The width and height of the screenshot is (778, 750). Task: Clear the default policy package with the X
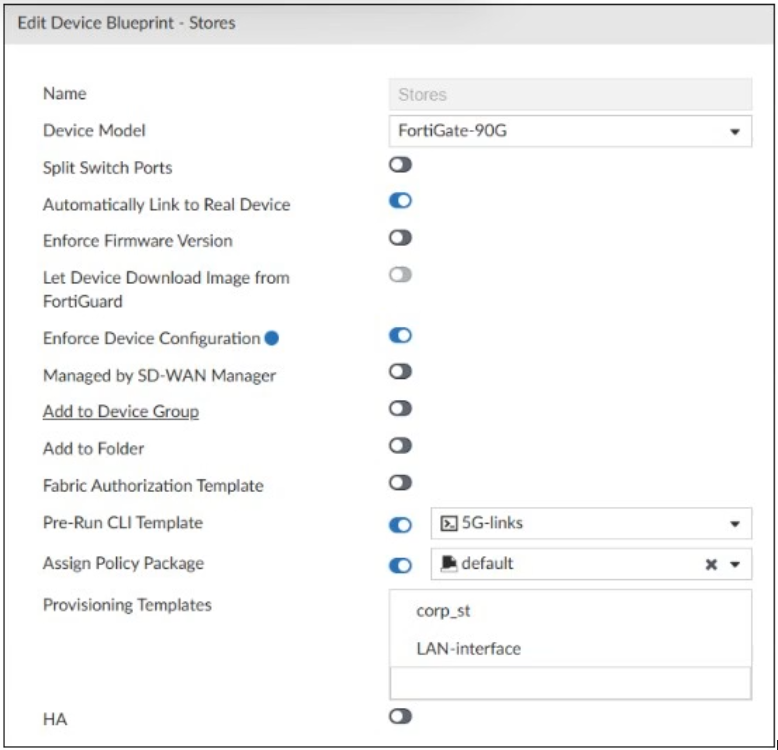tap(712, 565)
